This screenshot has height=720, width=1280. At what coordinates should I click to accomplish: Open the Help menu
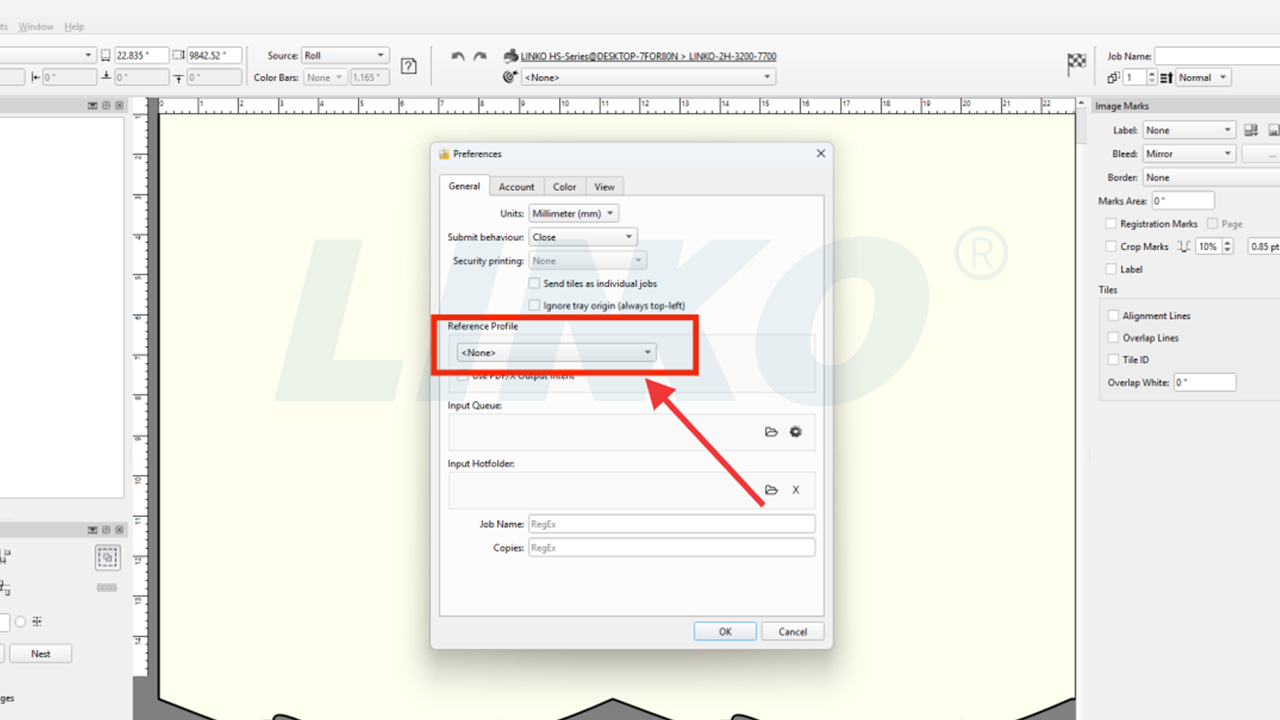pos(74,27)
